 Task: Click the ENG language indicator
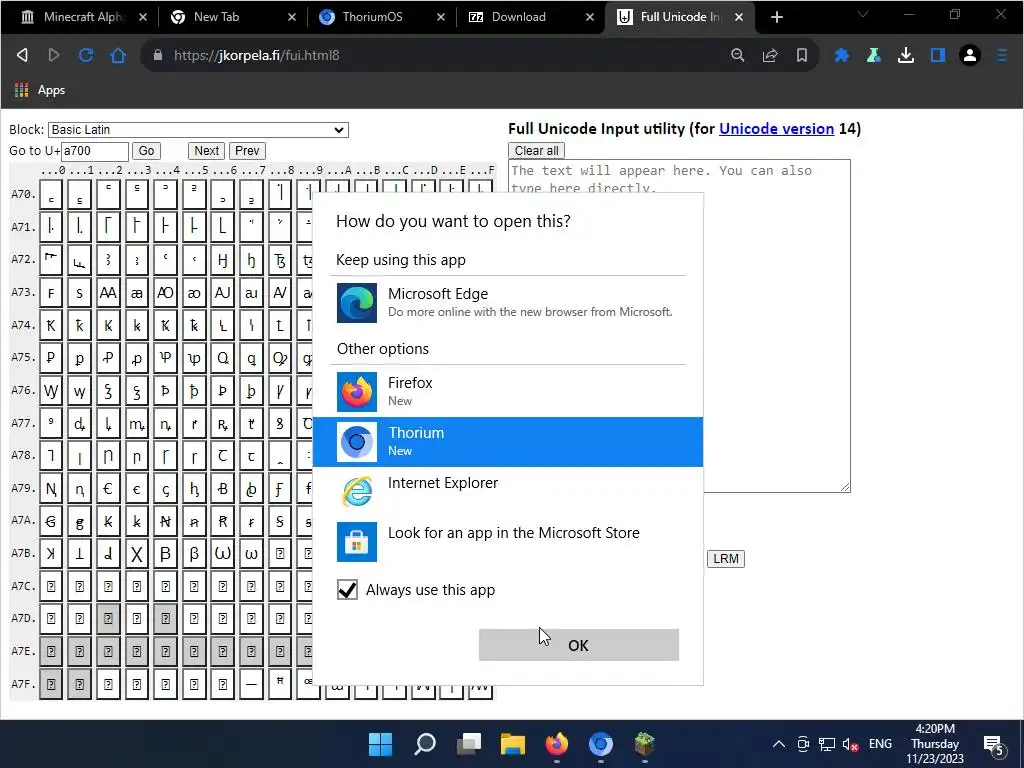click(880, 744)
